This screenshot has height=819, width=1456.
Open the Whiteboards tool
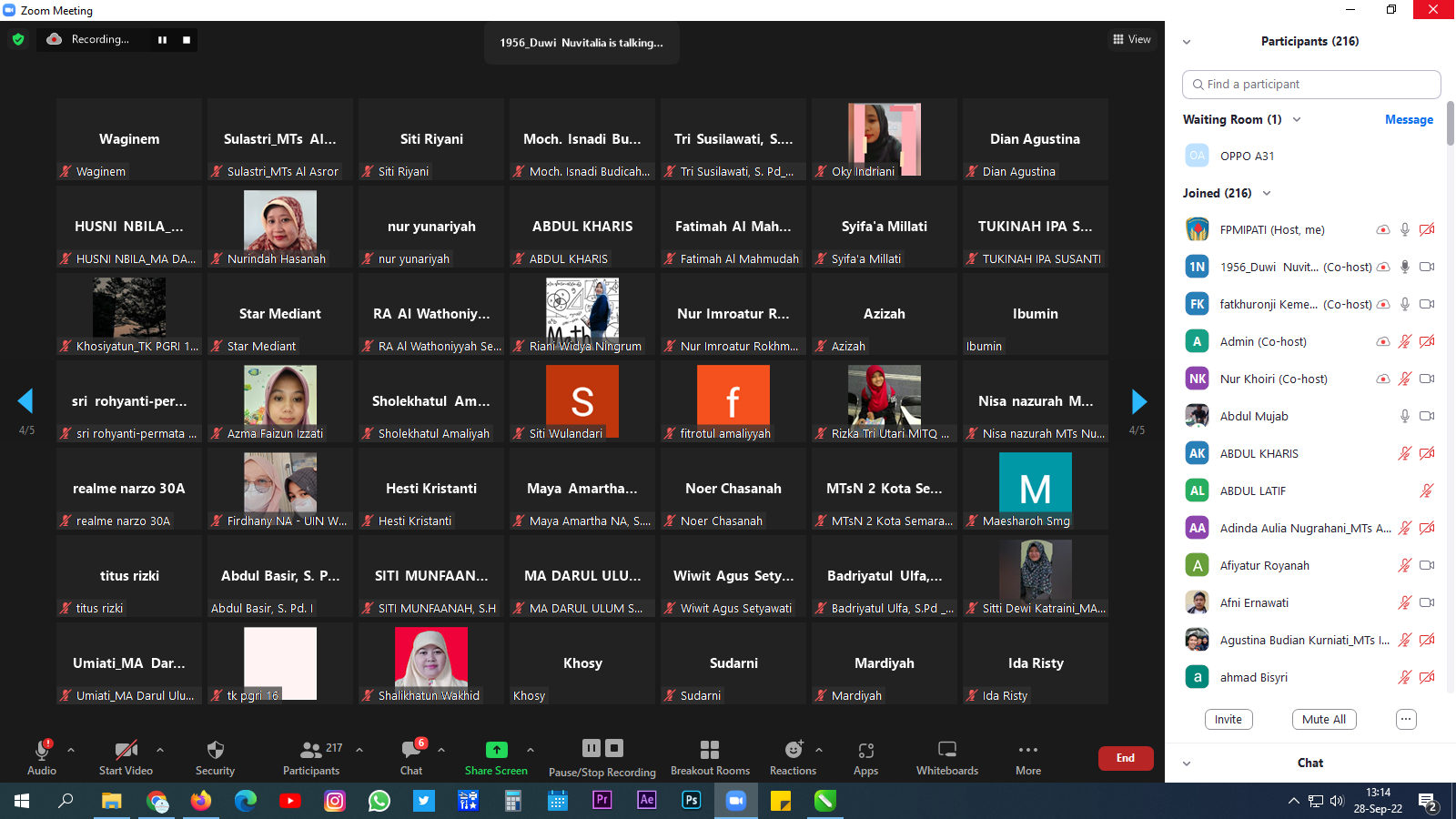click(946, 751)
